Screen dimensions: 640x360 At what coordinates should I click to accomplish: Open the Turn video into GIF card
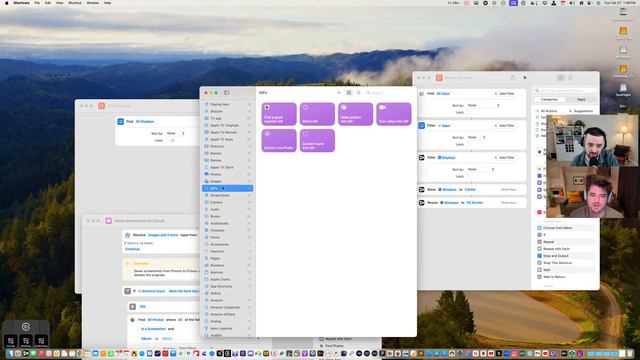[393, 114]
